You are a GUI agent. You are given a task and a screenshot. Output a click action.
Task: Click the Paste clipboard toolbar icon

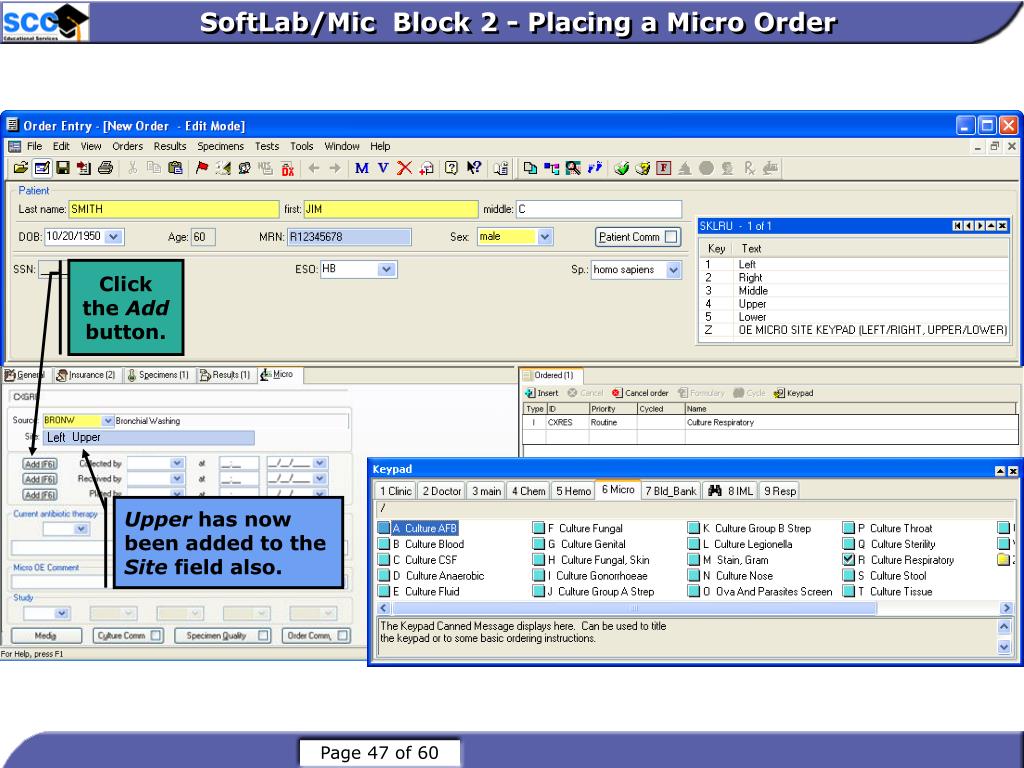click(175, 168)
